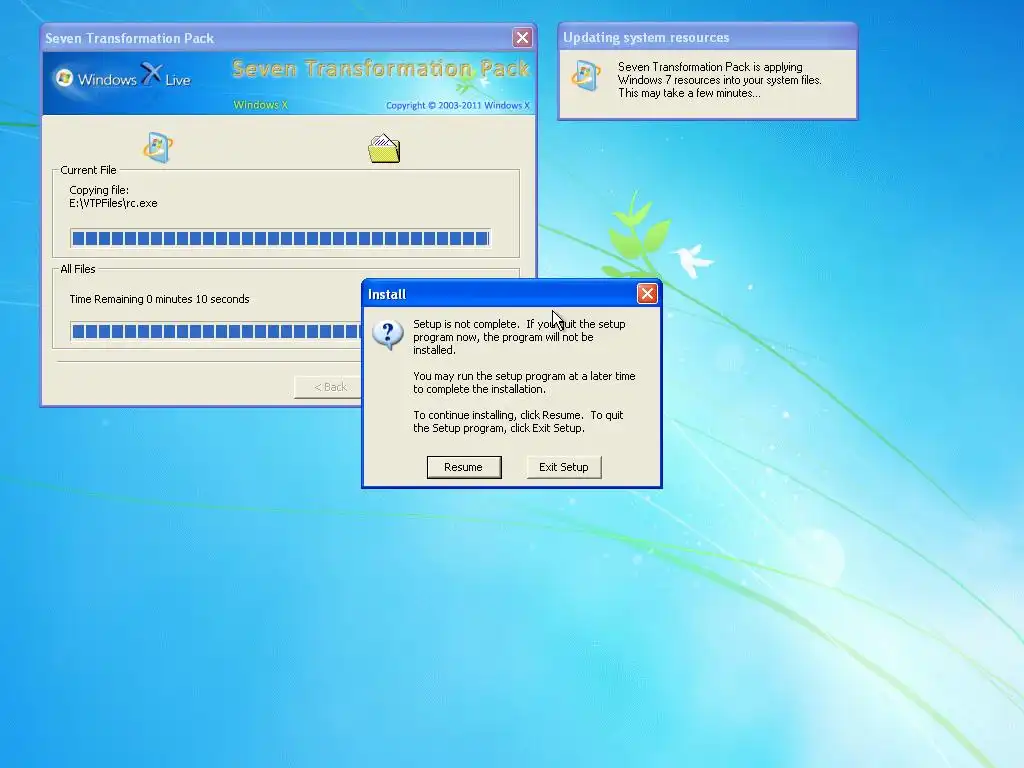
Task: Click Resume in the Install dialog
Action: (x=464, y=467)
